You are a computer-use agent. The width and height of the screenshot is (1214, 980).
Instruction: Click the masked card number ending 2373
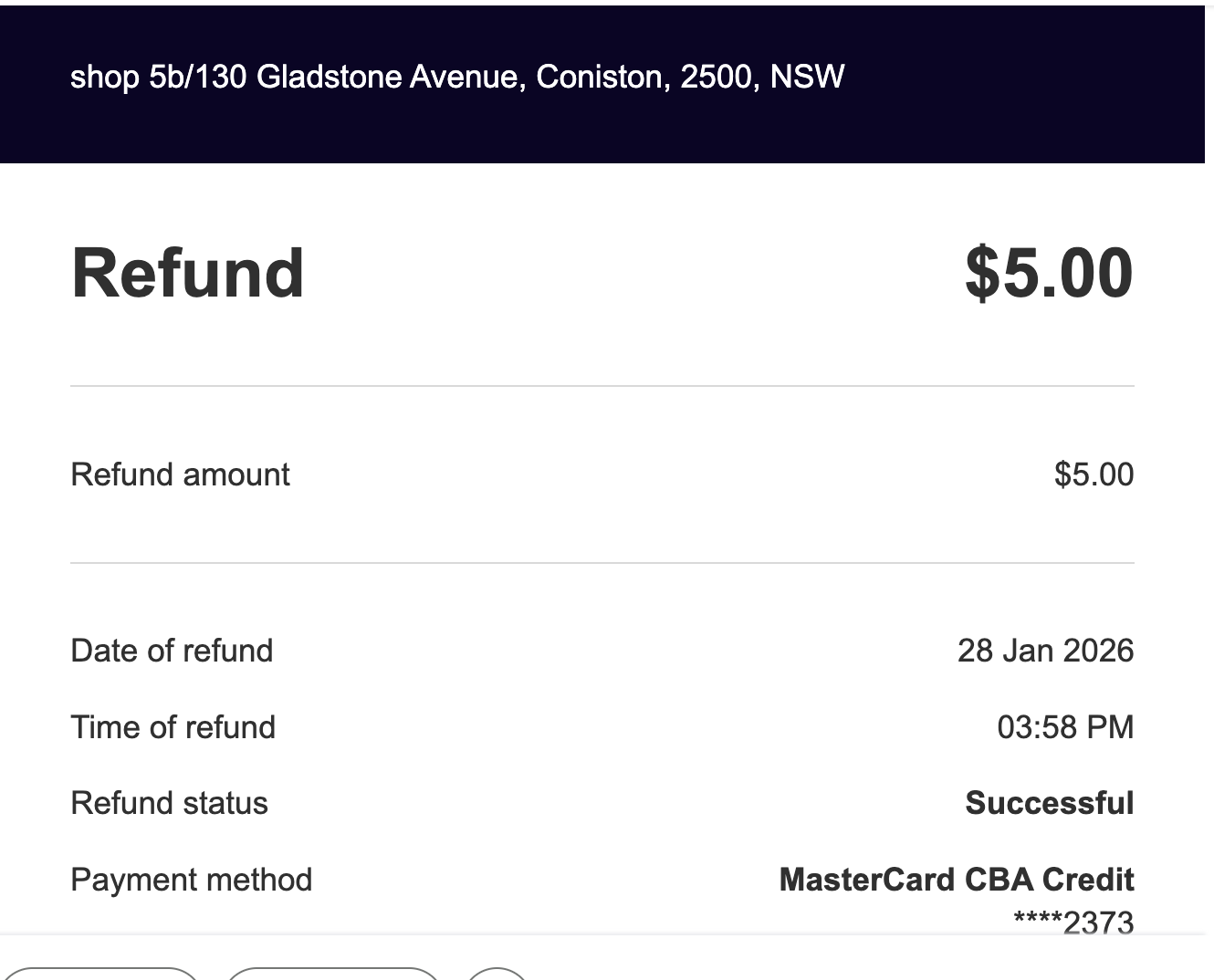[1073, 922]
